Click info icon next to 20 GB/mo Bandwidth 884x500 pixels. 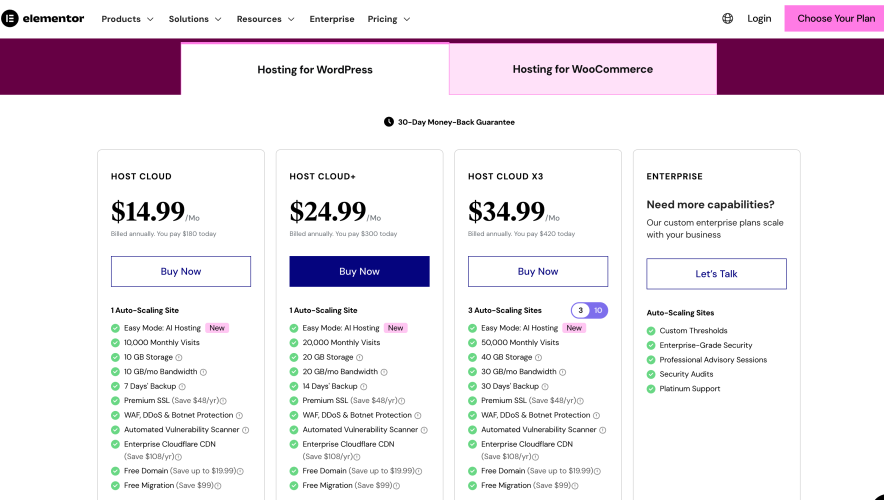point(384,372)
